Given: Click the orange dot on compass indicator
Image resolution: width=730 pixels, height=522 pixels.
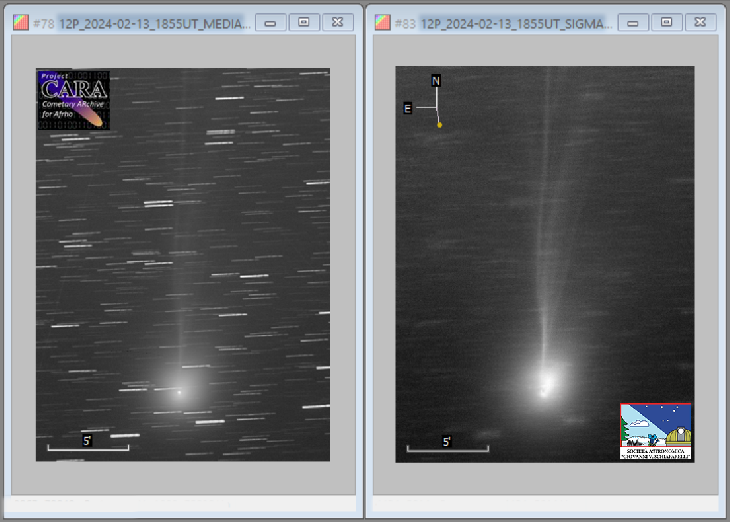Looking at the screenshot, I should 439,125.
